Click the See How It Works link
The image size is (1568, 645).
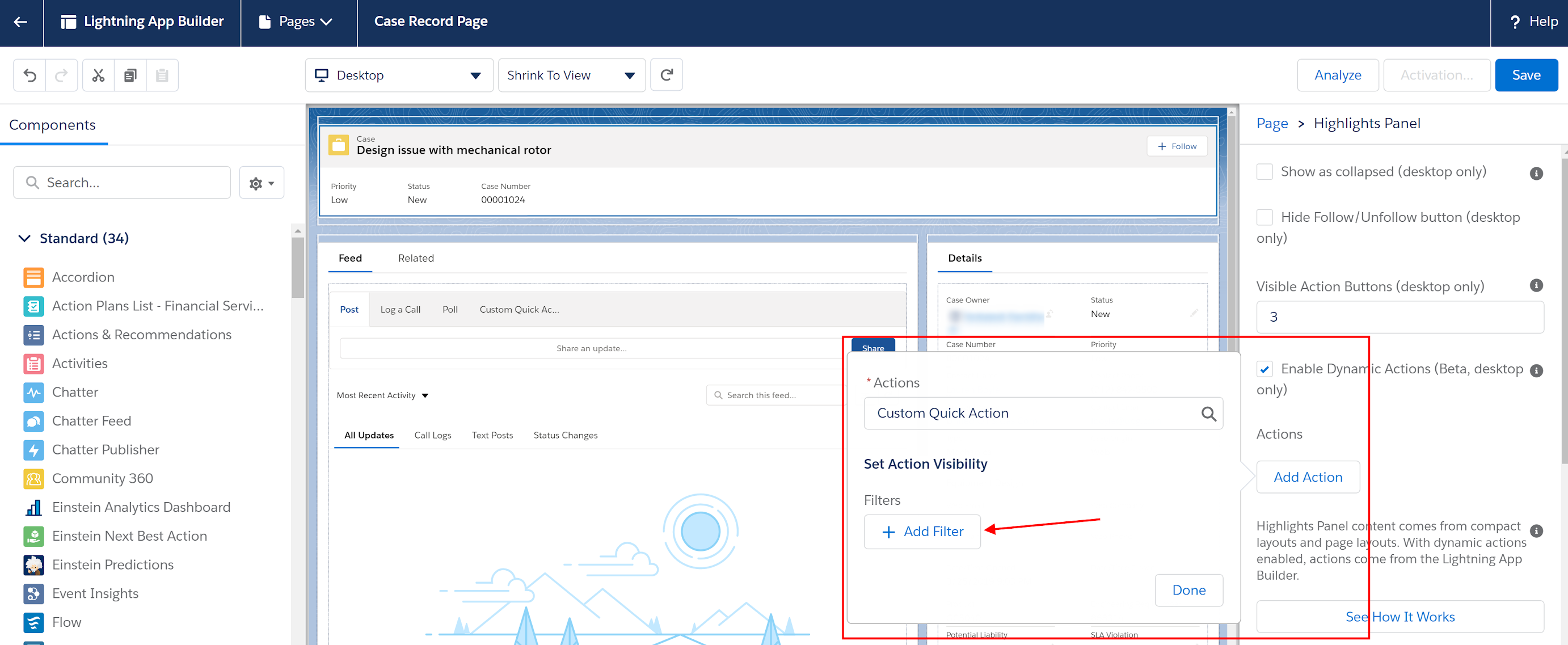[x=1401, y=617]
